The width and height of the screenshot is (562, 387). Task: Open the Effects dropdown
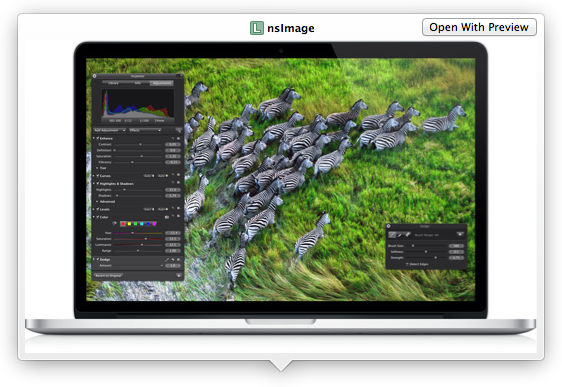[x=145, y=130]
